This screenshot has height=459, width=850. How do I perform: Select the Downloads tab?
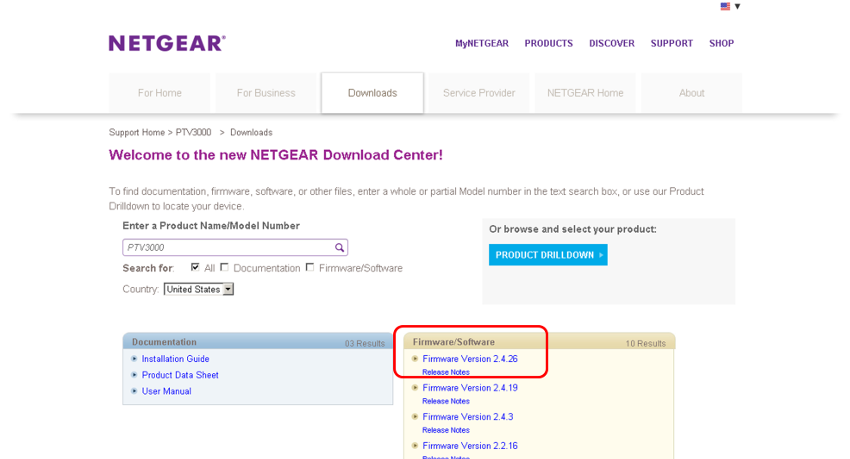372,93
